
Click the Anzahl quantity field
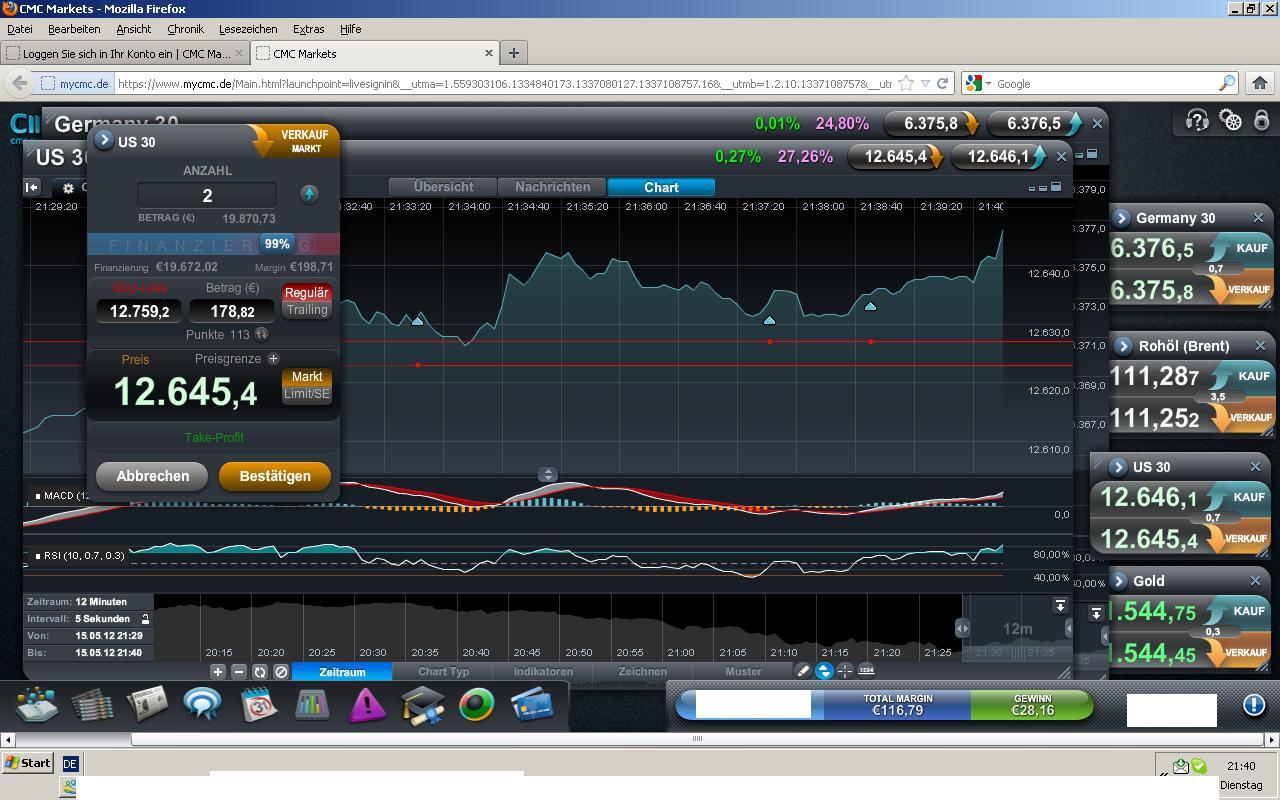(x=207, y=196)
